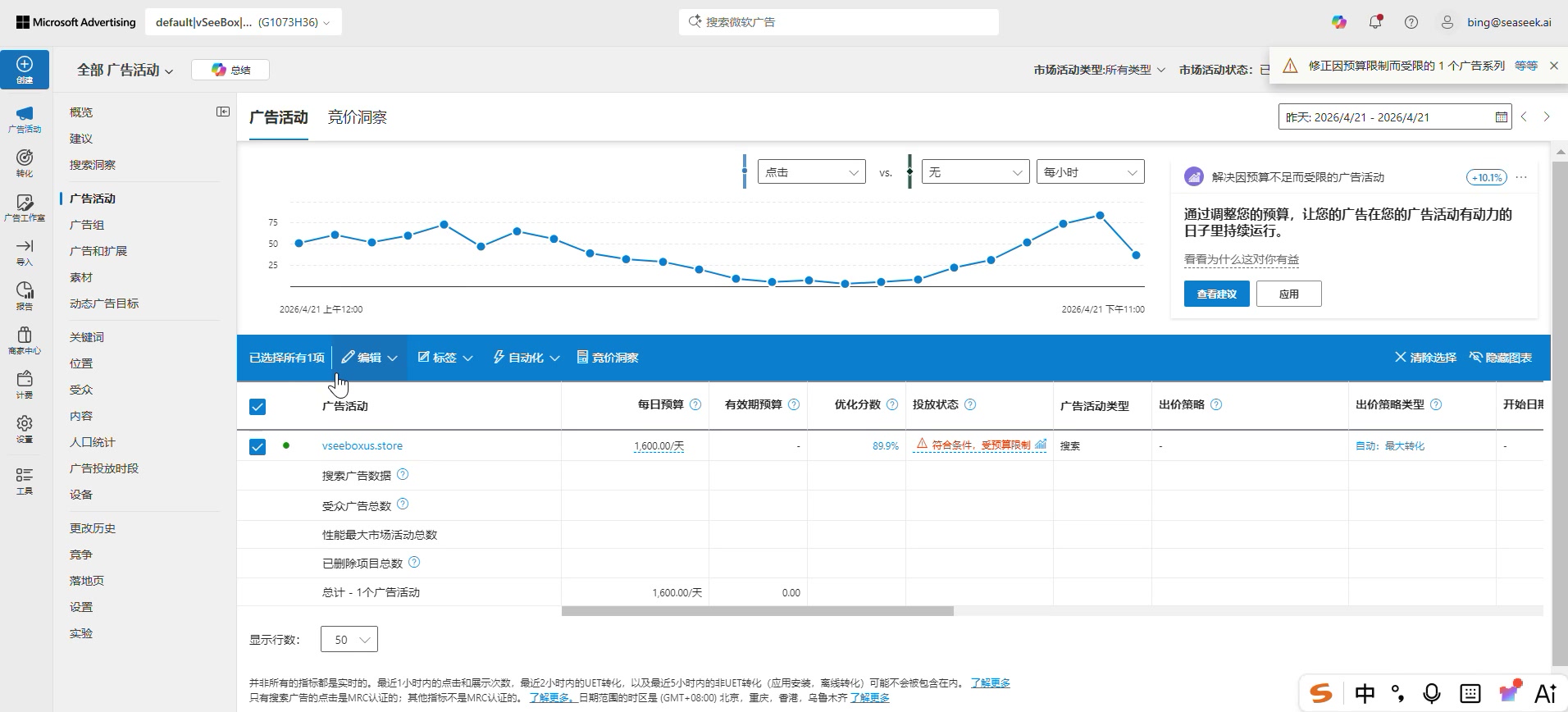Image resolution: width=1568 pixels, height=712 pixels.
Task: Open the 点击 metric dropdown
Action: (x=811, y=172)
